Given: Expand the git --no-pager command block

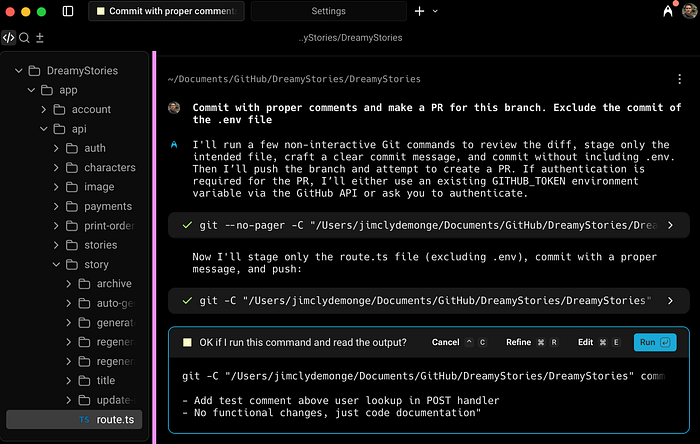Looking at the screenshot, I should click(x=670, y=225).
